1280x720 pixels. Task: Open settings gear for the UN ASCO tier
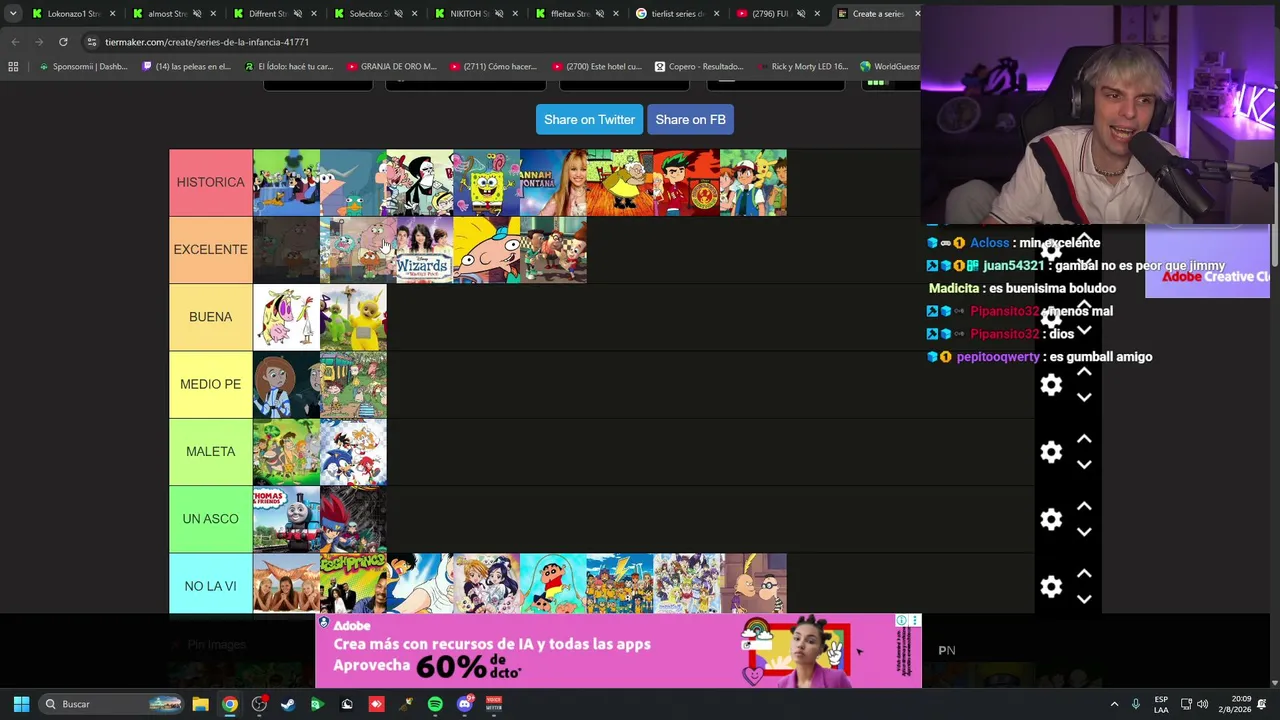tap(1051, 519)
